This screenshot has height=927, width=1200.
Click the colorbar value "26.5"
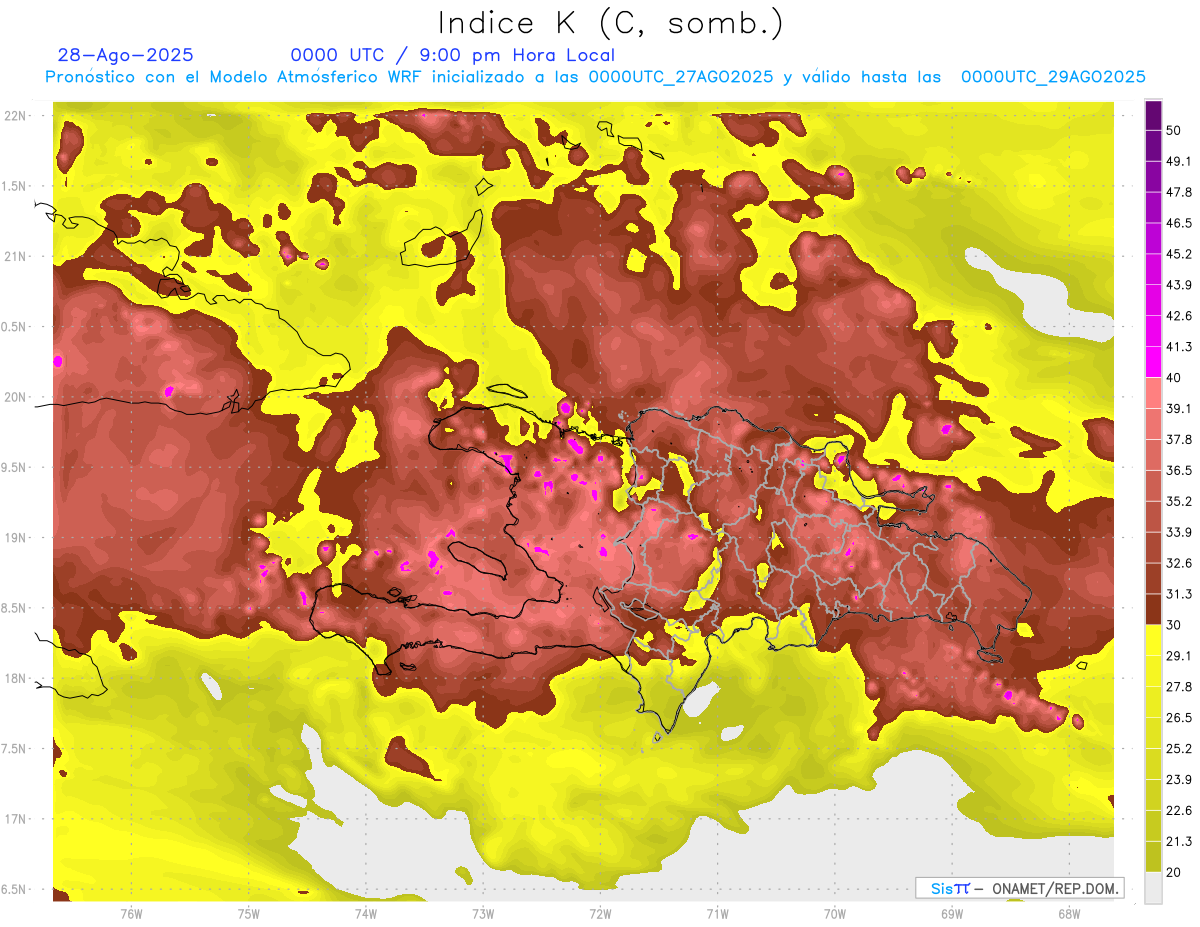[1179, 718]
